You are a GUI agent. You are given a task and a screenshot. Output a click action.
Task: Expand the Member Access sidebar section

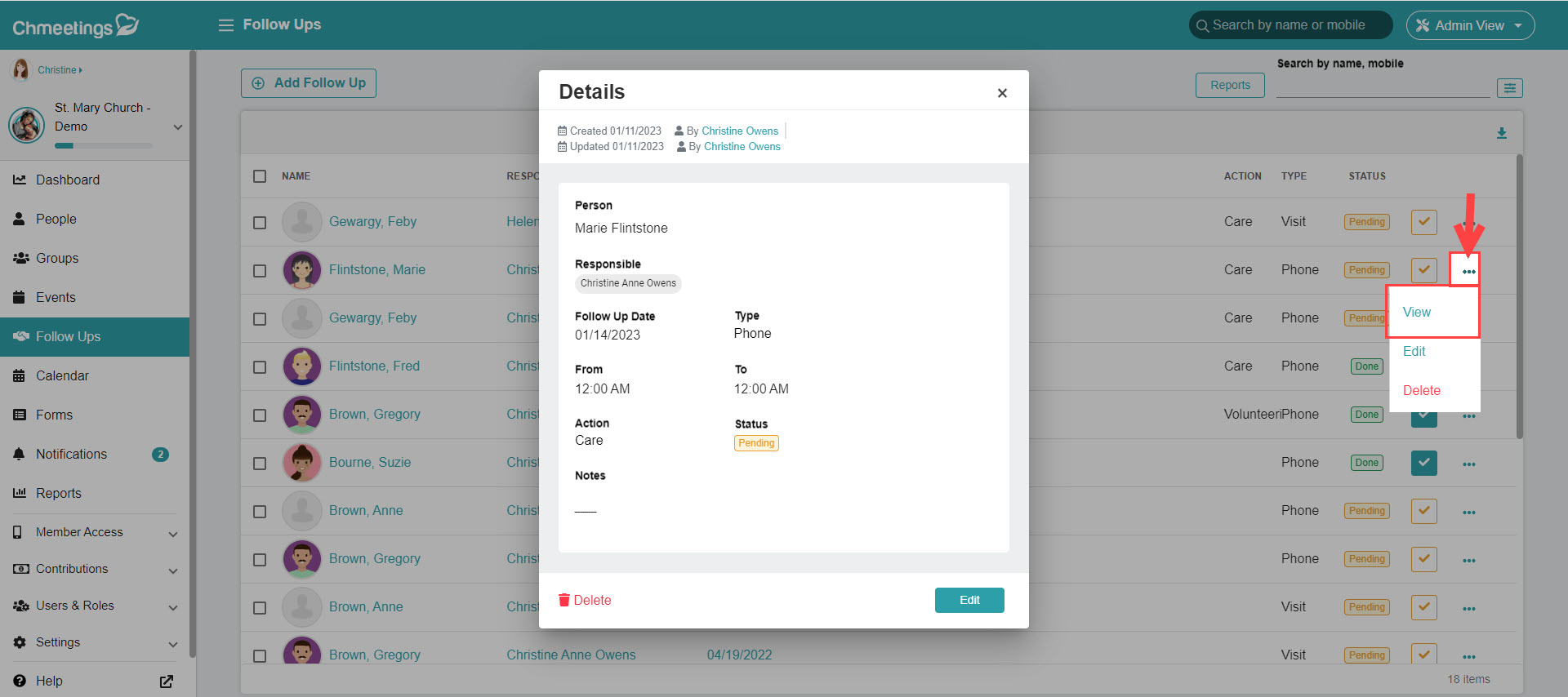(172, 534)
